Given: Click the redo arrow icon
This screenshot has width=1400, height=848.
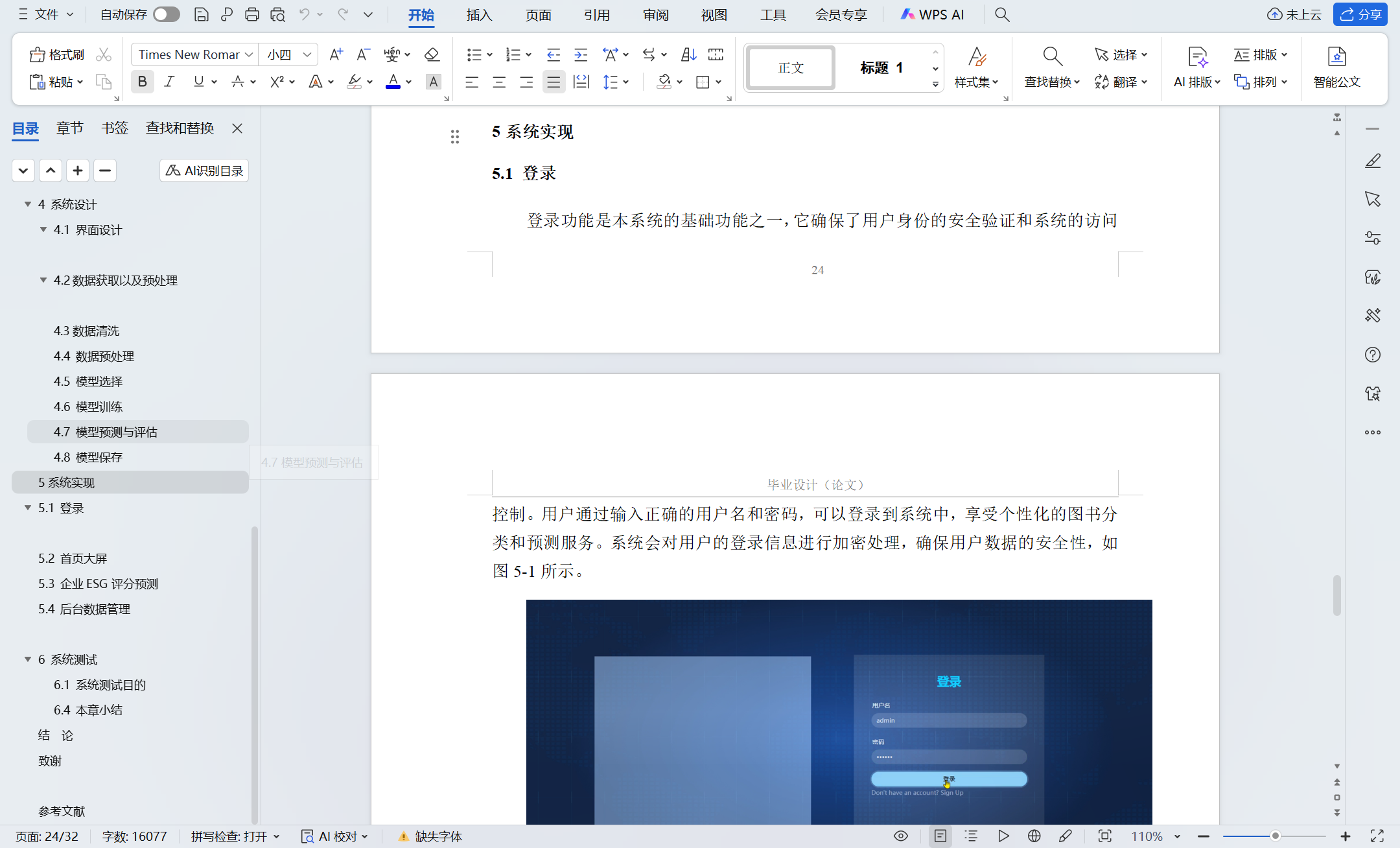Looking at the screenshot, I should pyautogui.click(x=343, y=14).
